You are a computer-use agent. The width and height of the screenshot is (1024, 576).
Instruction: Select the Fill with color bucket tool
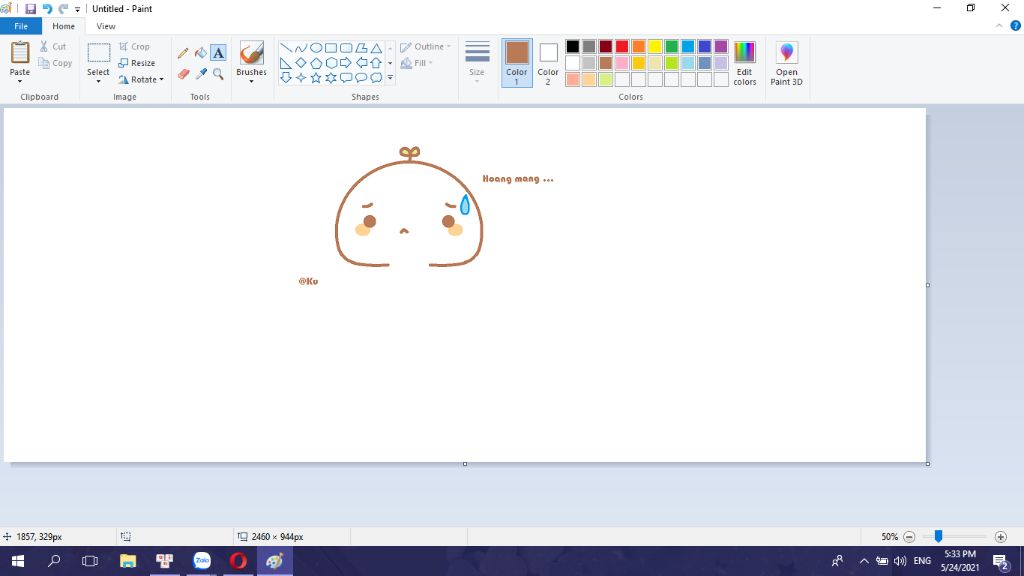pos(200,53)
